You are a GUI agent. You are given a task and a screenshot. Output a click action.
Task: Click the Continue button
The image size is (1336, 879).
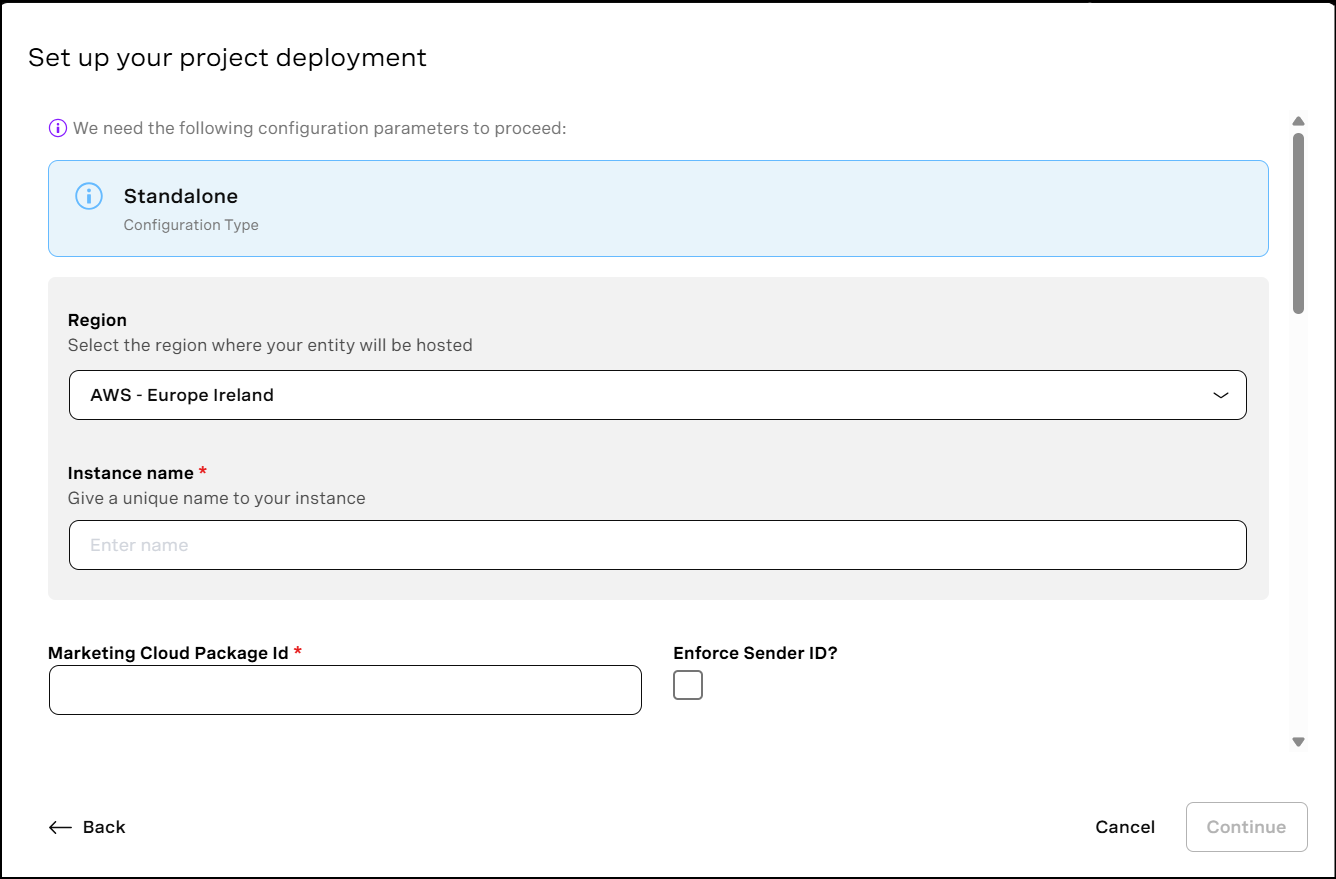pos(1246,827)
